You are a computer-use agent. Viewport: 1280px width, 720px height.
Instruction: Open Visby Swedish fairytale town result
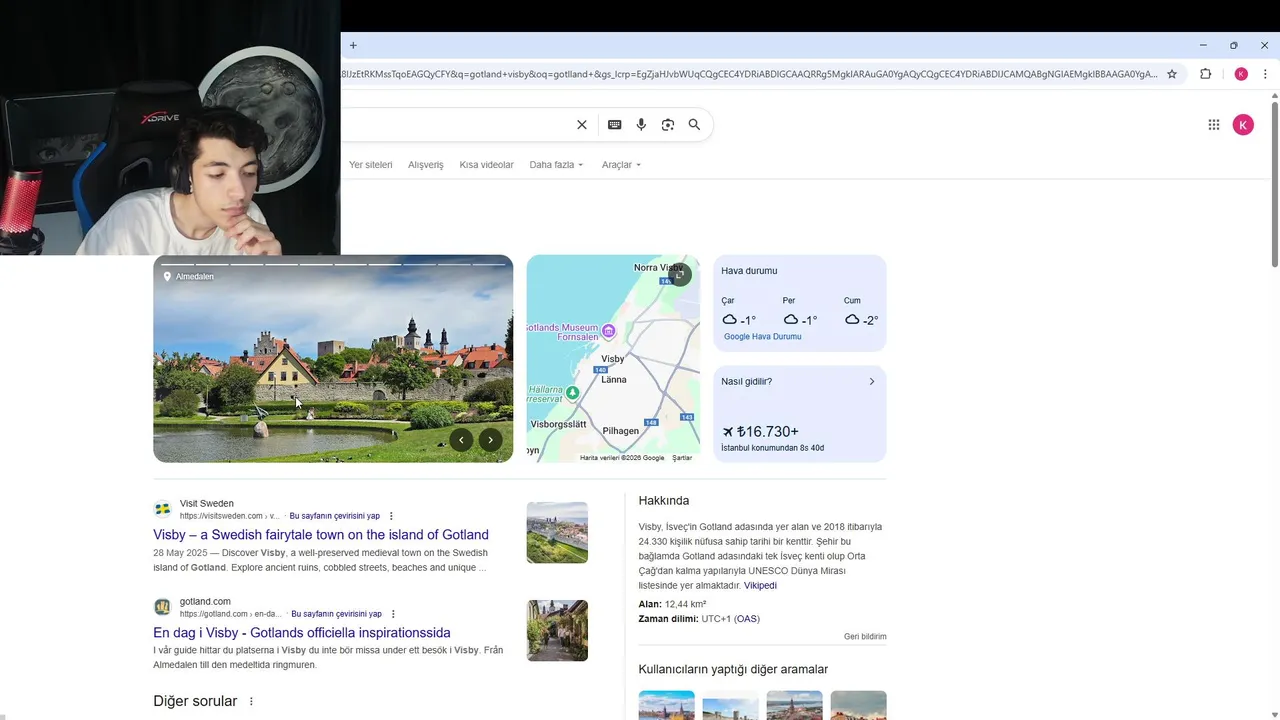coord(321,535)
